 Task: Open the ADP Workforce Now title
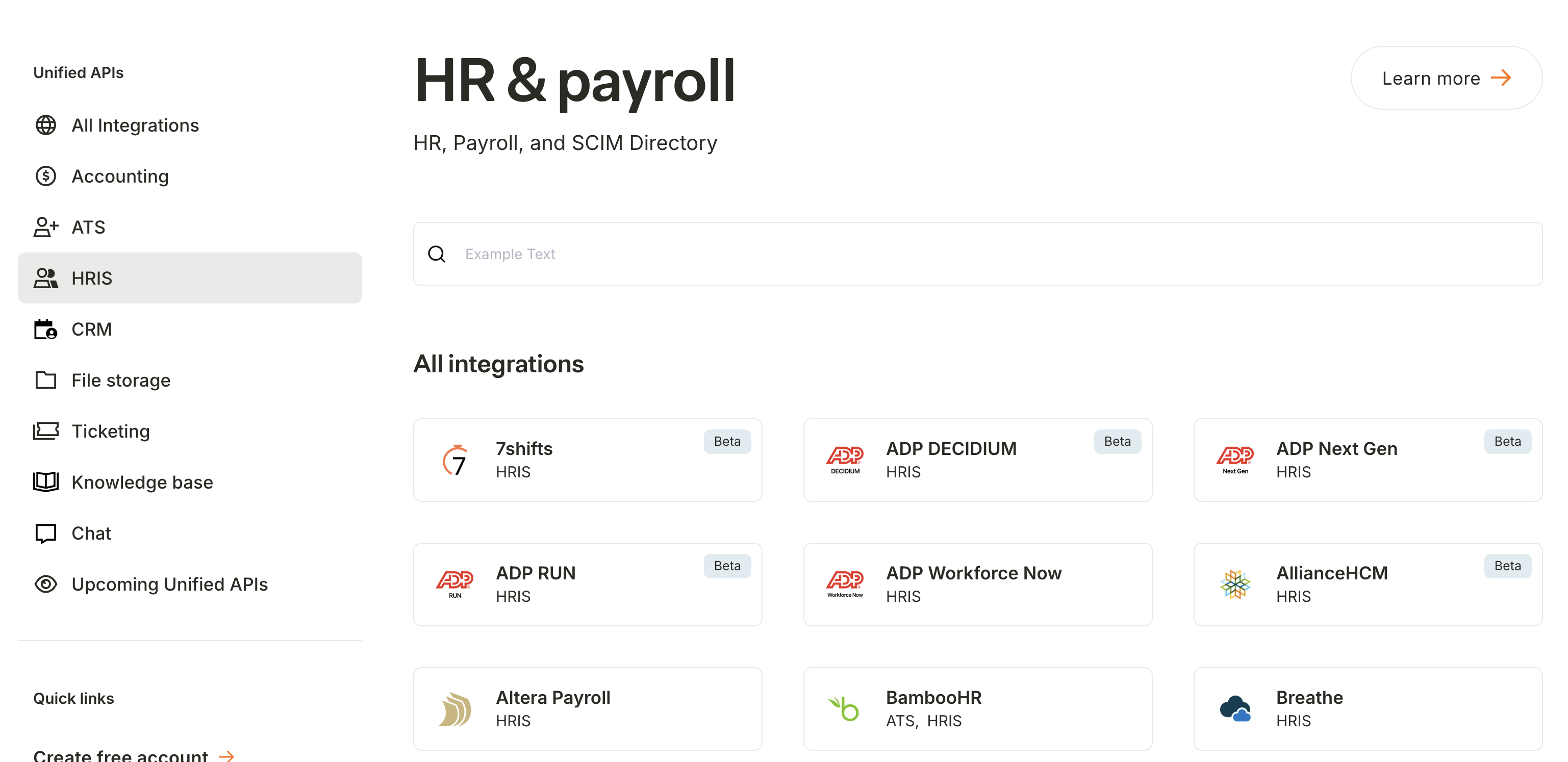pyautogui.click(x=974, y=573)
